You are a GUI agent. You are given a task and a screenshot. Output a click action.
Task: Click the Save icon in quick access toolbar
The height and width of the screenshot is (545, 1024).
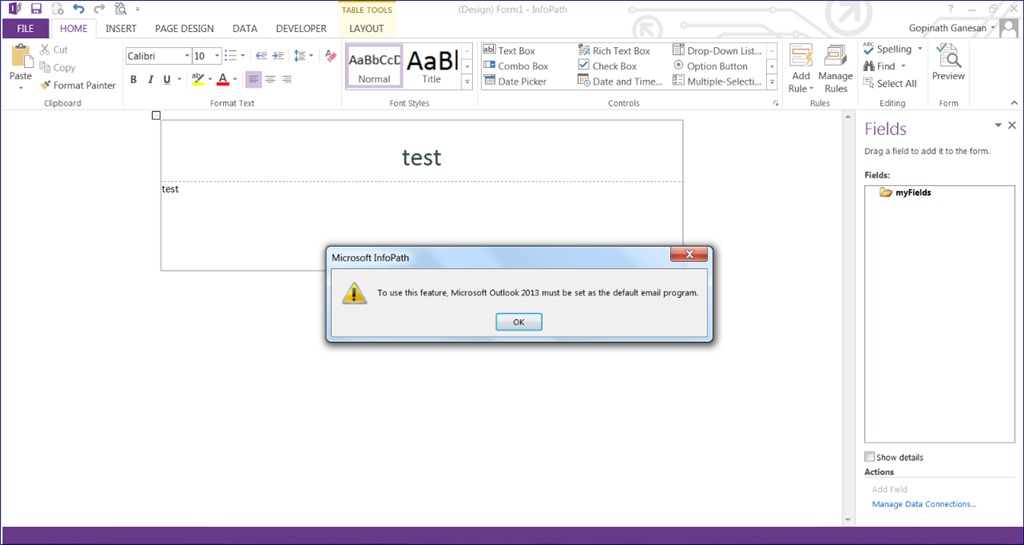tap(37, 9)
